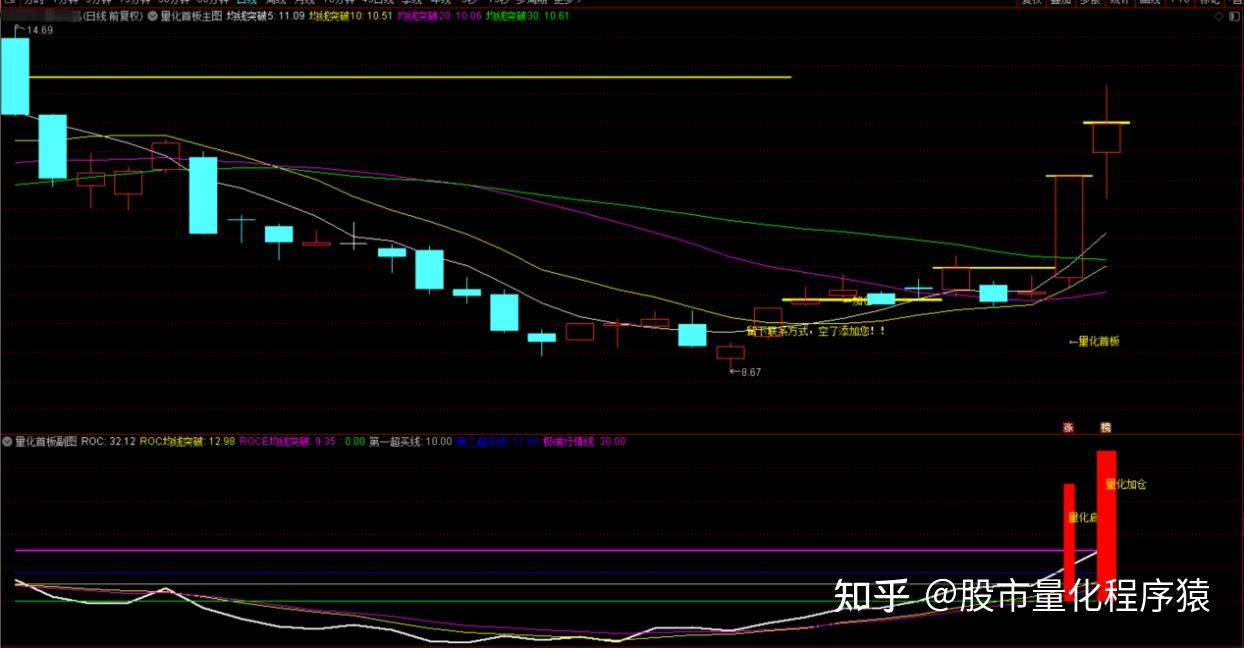This screenshot has width=1244, height=648.
Task: Click the red 腾 marker icon
Action: [1106, 428]
